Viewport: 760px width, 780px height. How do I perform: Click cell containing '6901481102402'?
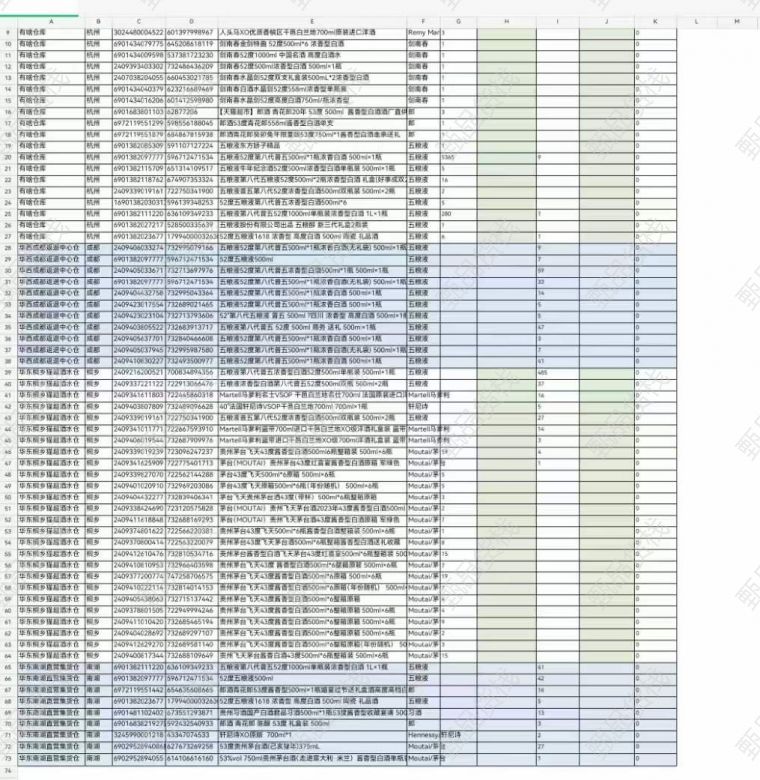pyautogui.click(x=139, y=713)
